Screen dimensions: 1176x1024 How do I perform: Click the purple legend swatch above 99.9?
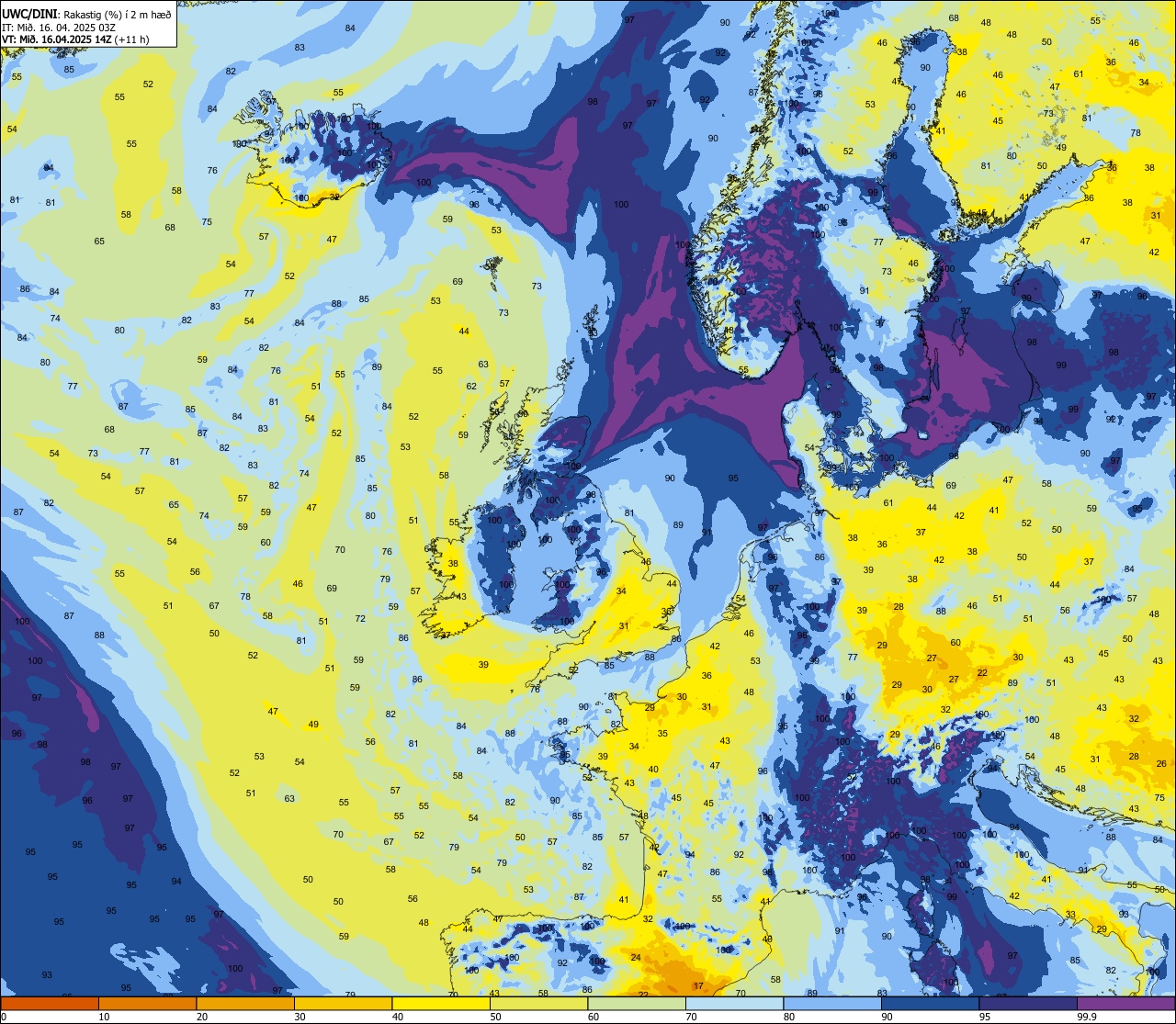(1125, 1003)
